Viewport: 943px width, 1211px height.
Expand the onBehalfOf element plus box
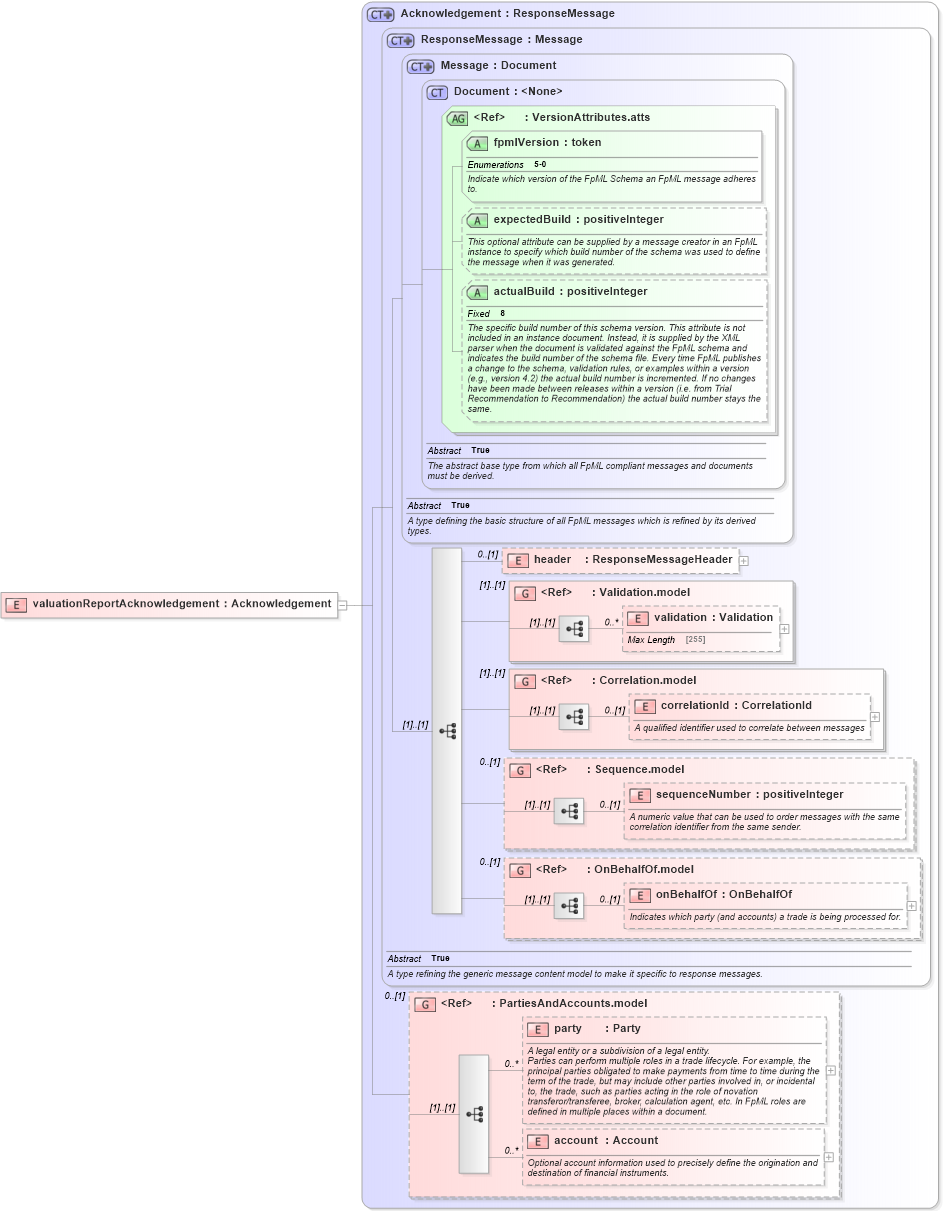(912, 906)
